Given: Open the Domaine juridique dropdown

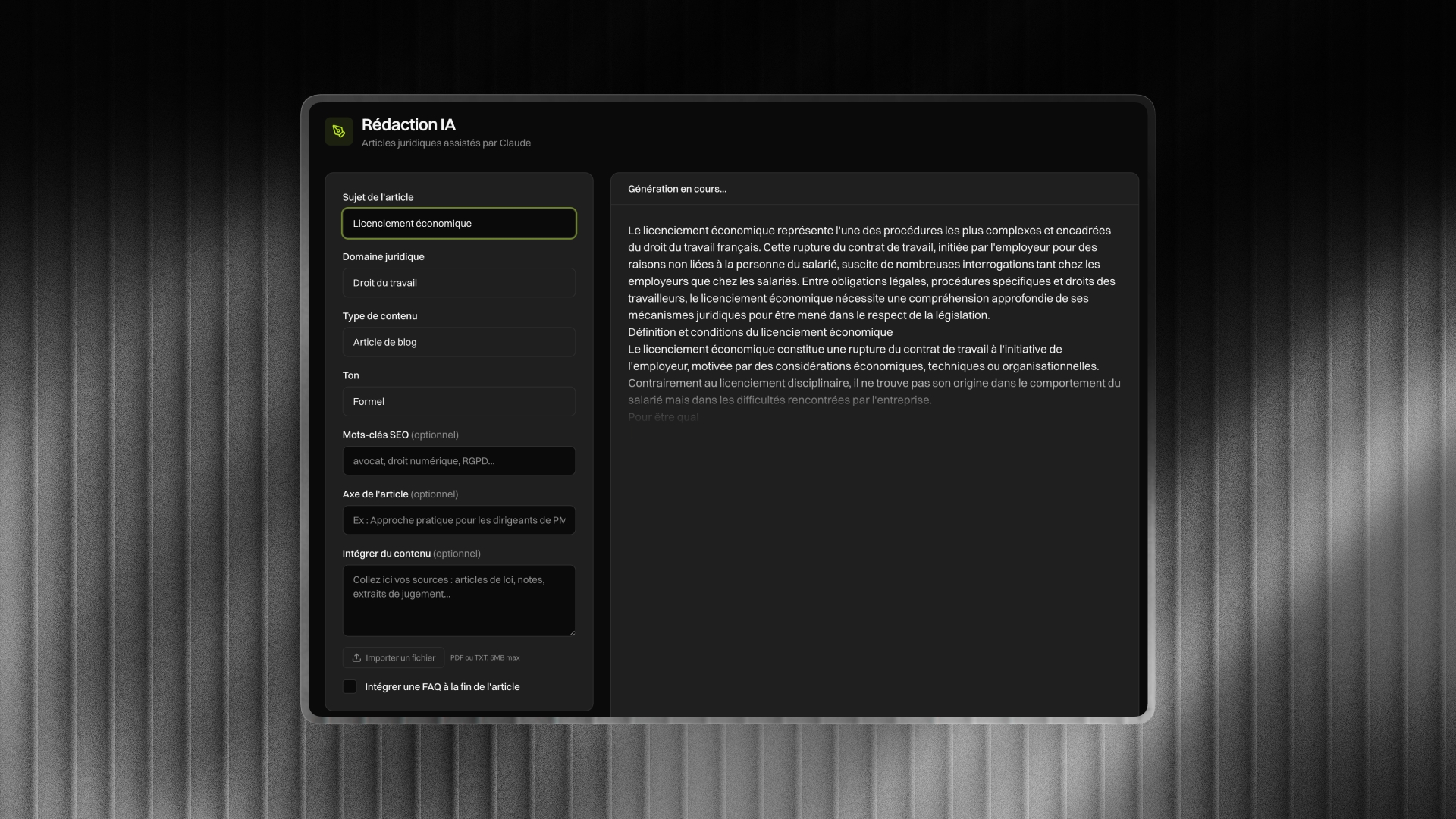Looking at the screenshot, I should pyautogui.click(x=459, y=283).
